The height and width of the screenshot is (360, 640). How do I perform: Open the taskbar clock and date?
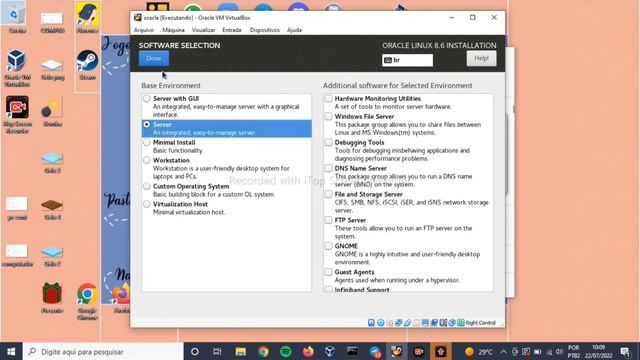pyautogui.click(x=599, y=351)
